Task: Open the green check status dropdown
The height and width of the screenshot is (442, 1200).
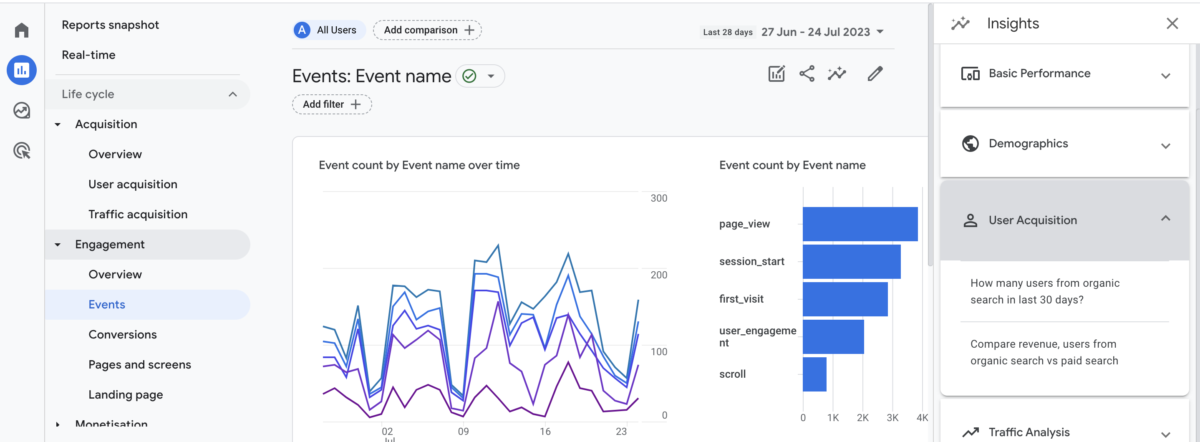Action: click(x=481, y=76)
